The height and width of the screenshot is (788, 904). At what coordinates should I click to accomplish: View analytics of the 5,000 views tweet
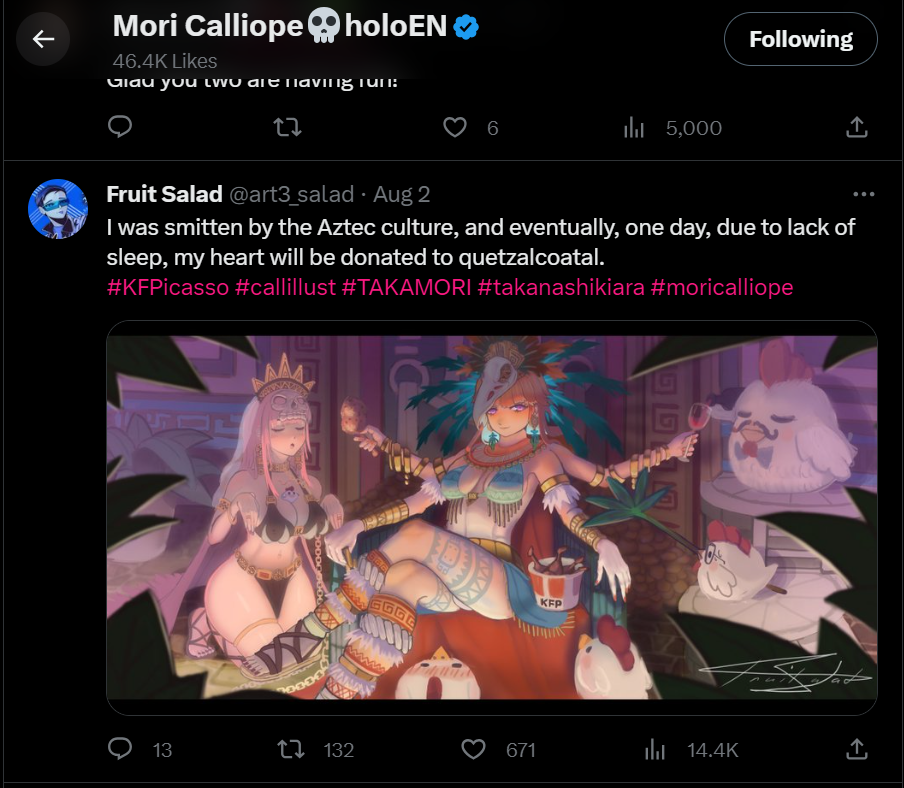[634, 127]
